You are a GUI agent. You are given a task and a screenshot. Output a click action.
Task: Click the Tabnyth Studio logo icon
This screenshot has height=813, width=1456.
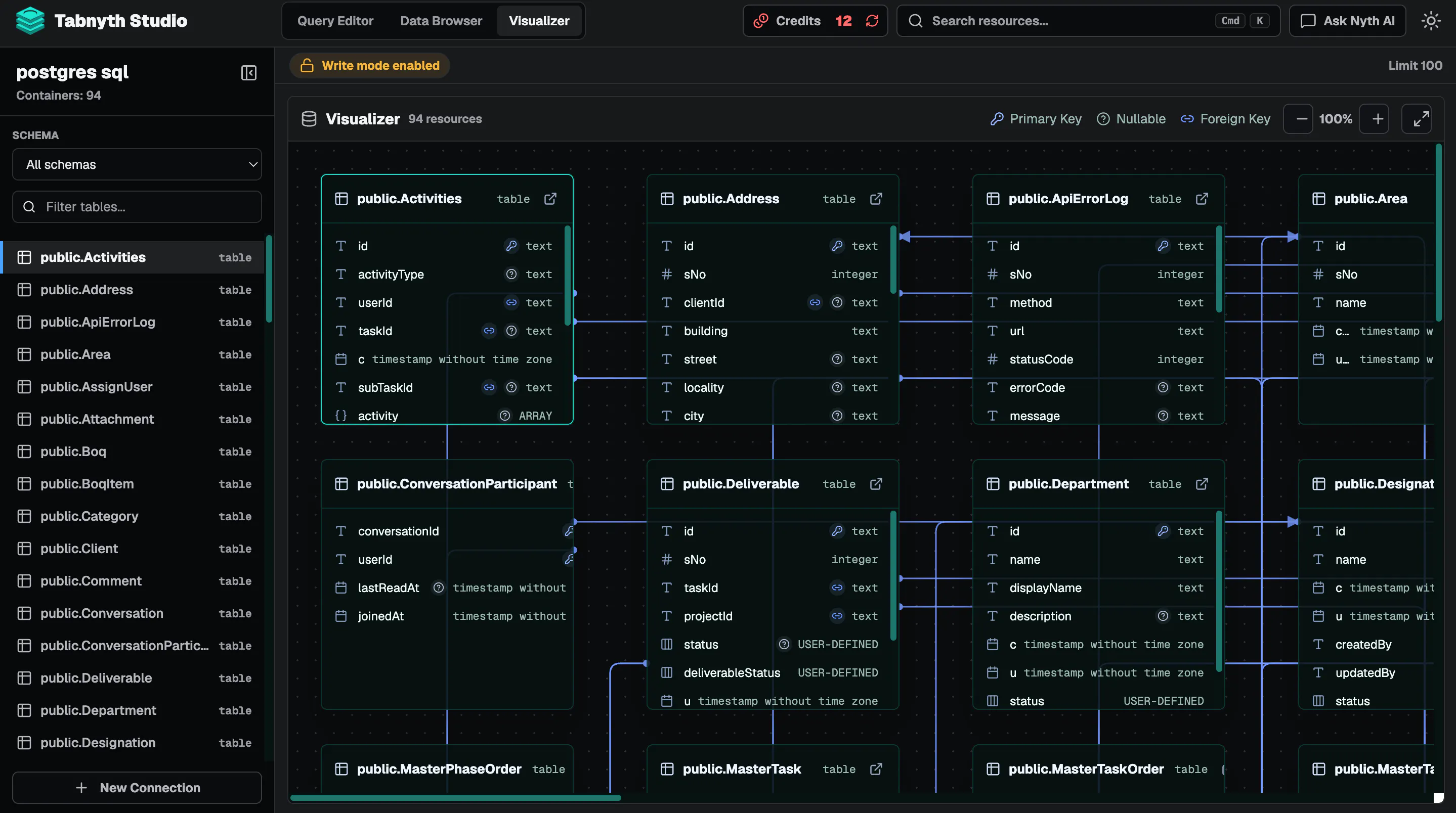(30, 21)
